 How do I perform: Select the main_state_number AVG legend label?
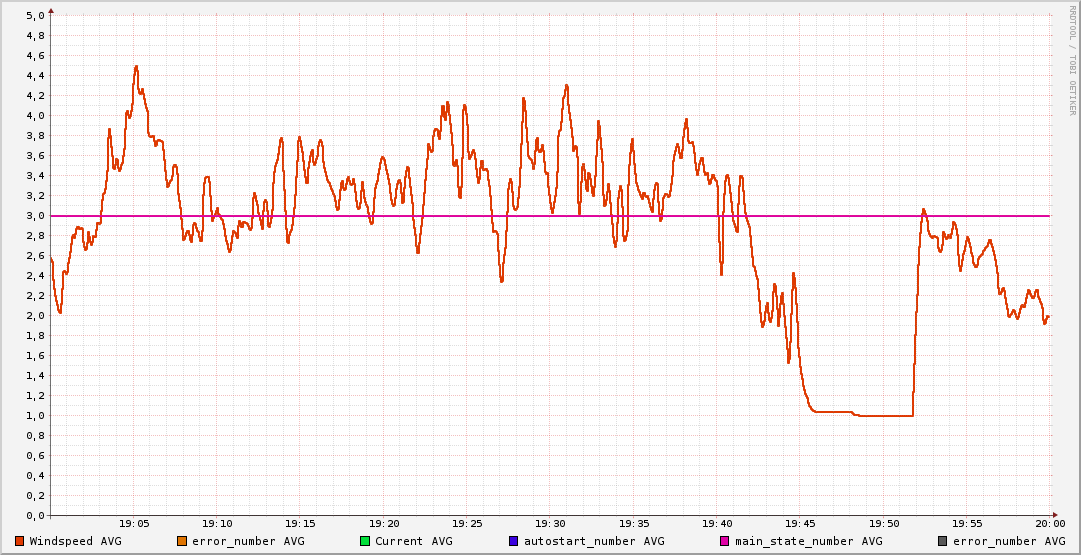click(809, 541)
